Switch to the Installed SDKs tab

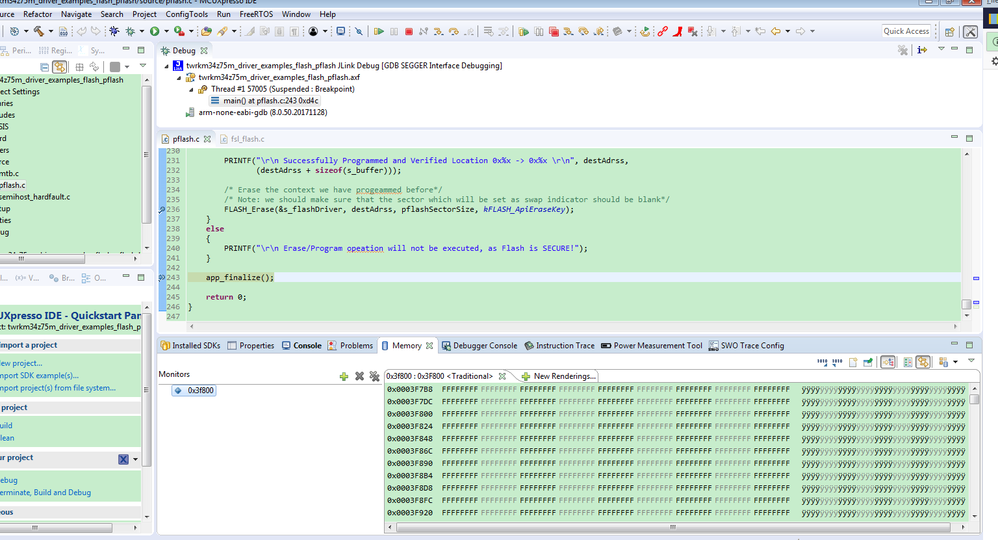tap(190, 346)
